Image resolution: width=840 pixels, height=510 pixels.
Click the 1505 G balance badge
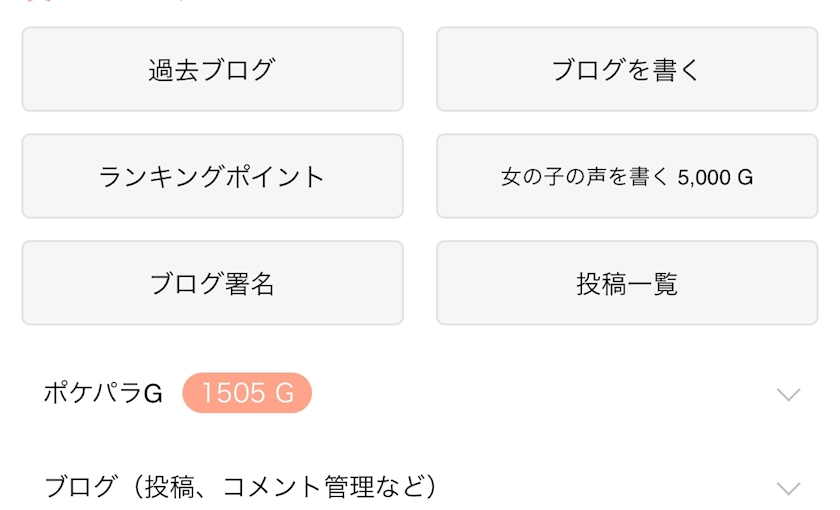click(x=247, y=394)
